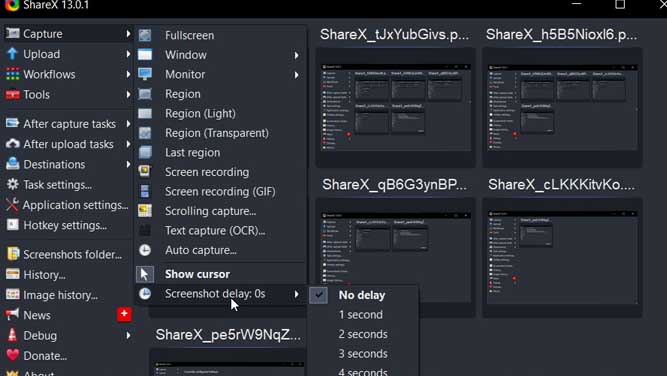Expand the Window submenu arrow
This screenshot has width=667, height=376.
pyautogui.click(x=296, y=55)
